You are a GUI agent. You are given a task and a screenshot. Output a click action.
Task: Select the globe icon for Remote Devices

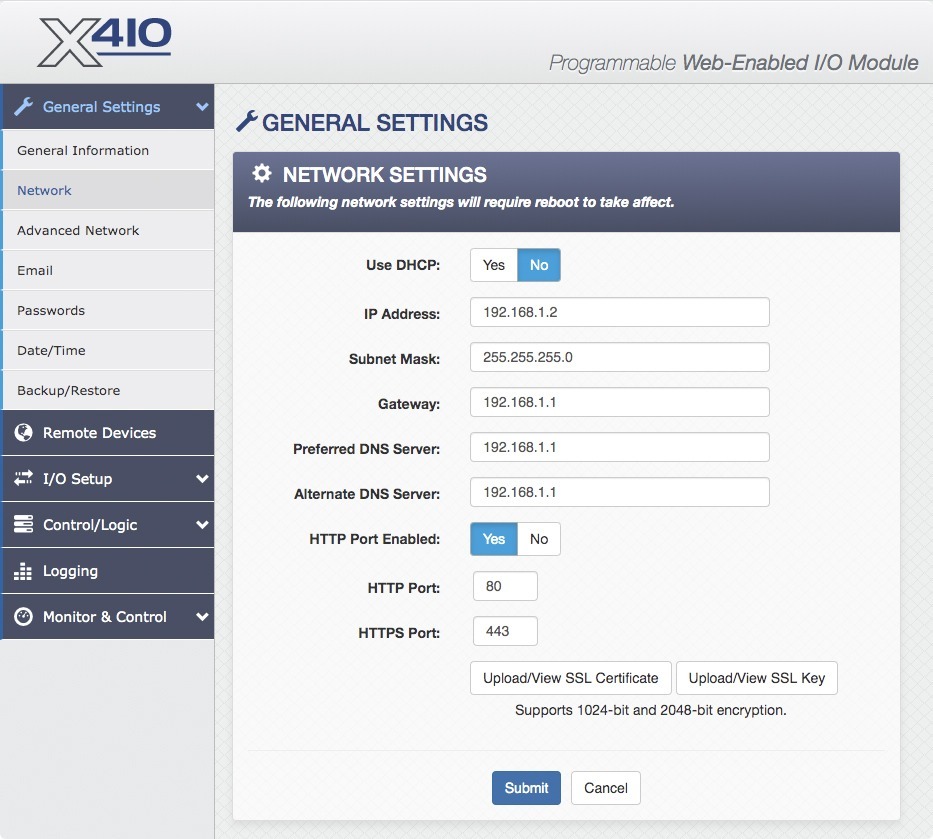tap(22, 433)
